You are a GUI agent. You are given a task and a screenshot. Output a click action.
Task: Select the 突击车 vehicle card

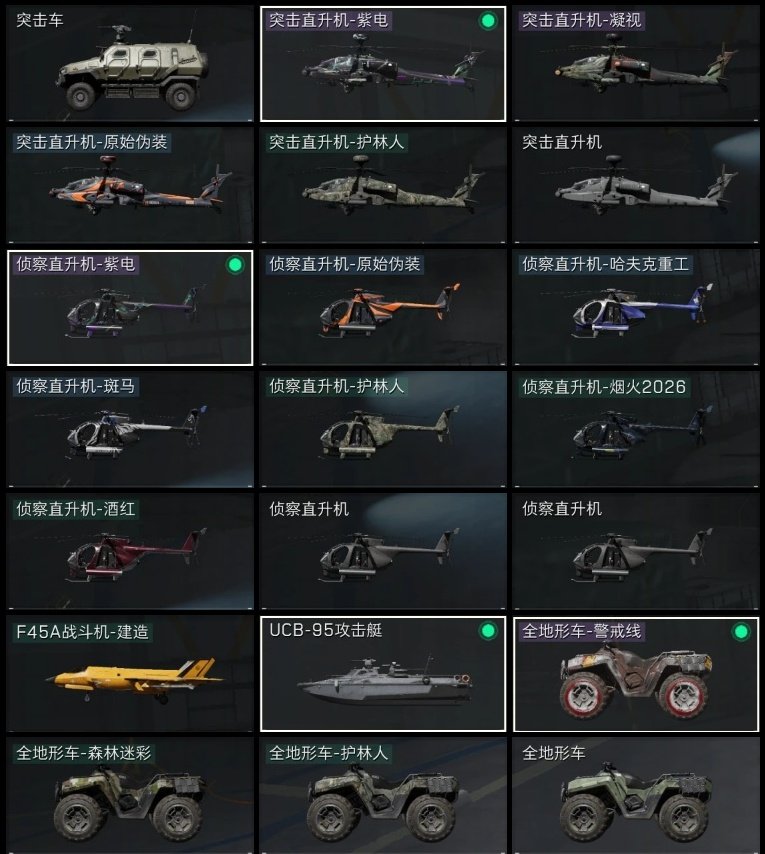click(x=130, y=64)
